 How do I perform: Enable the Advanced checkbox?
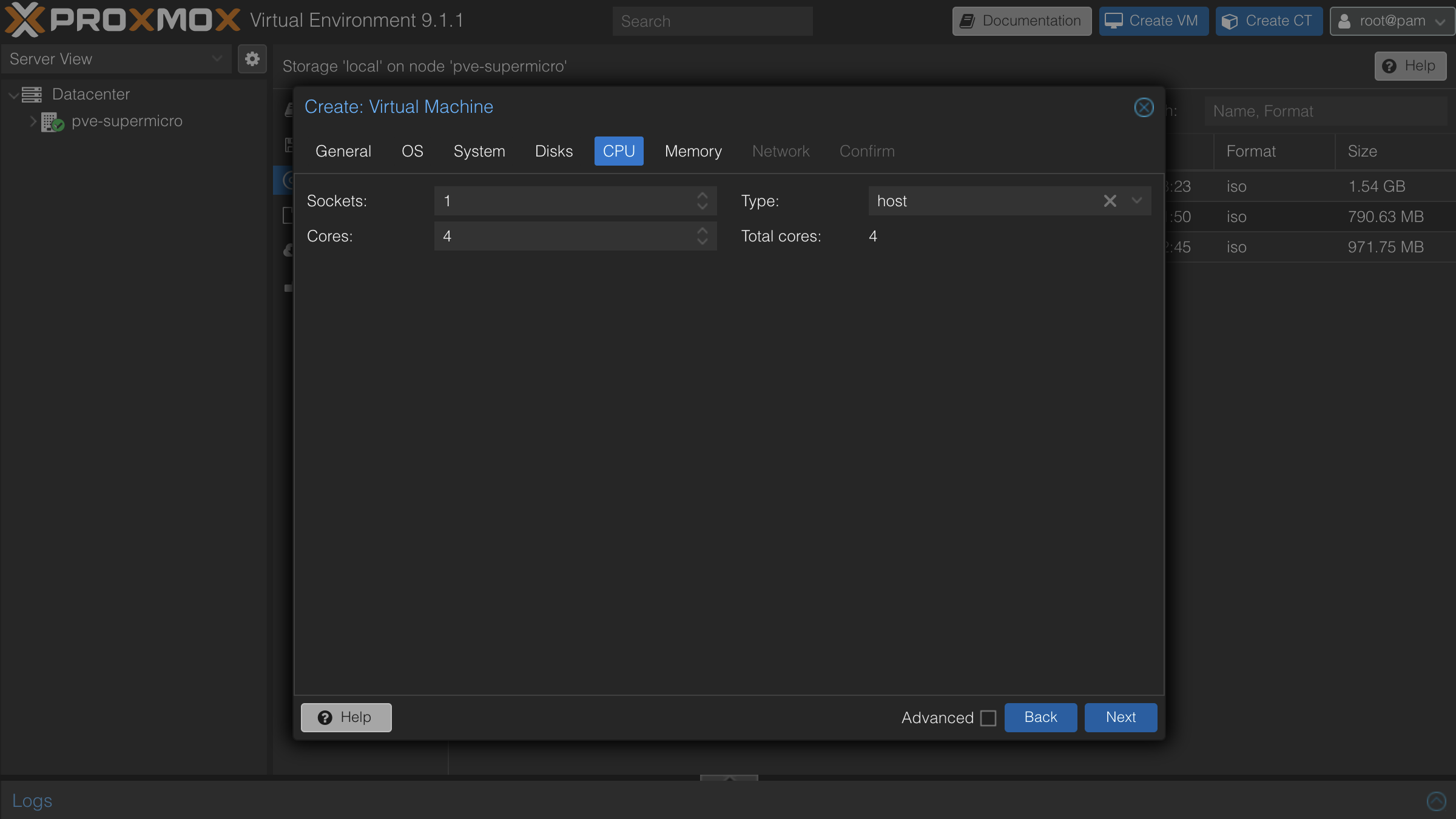coord(988,718)
